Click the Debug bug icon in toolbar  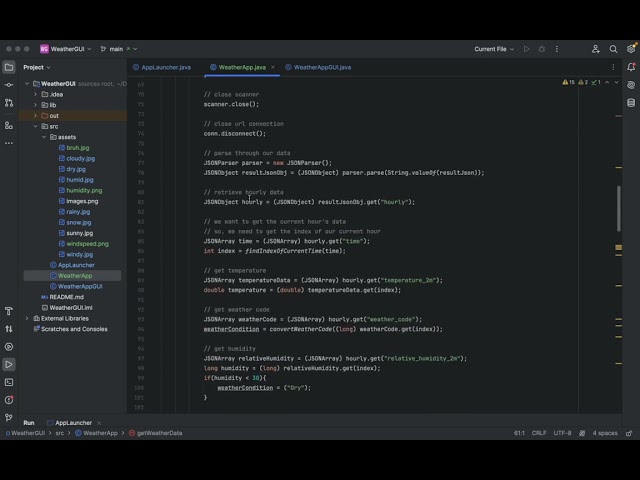542,49
